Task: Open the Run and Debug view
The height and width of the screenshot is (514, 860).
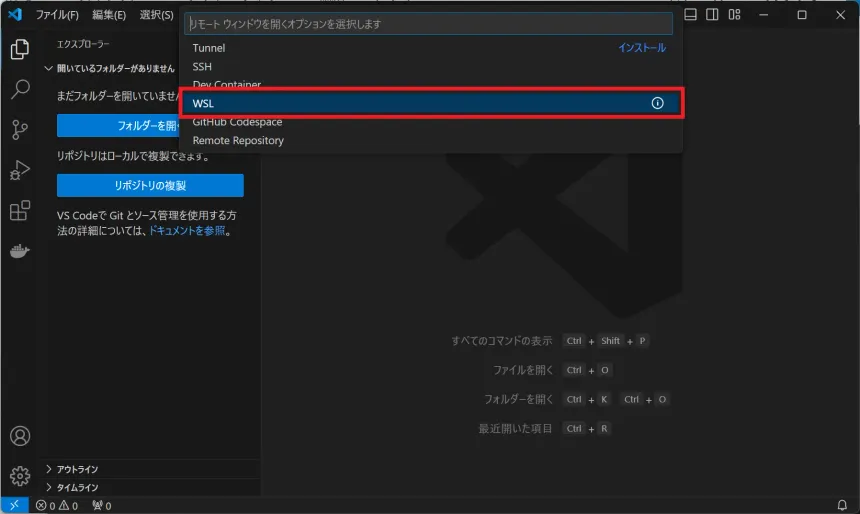Action: click(19, 171)
